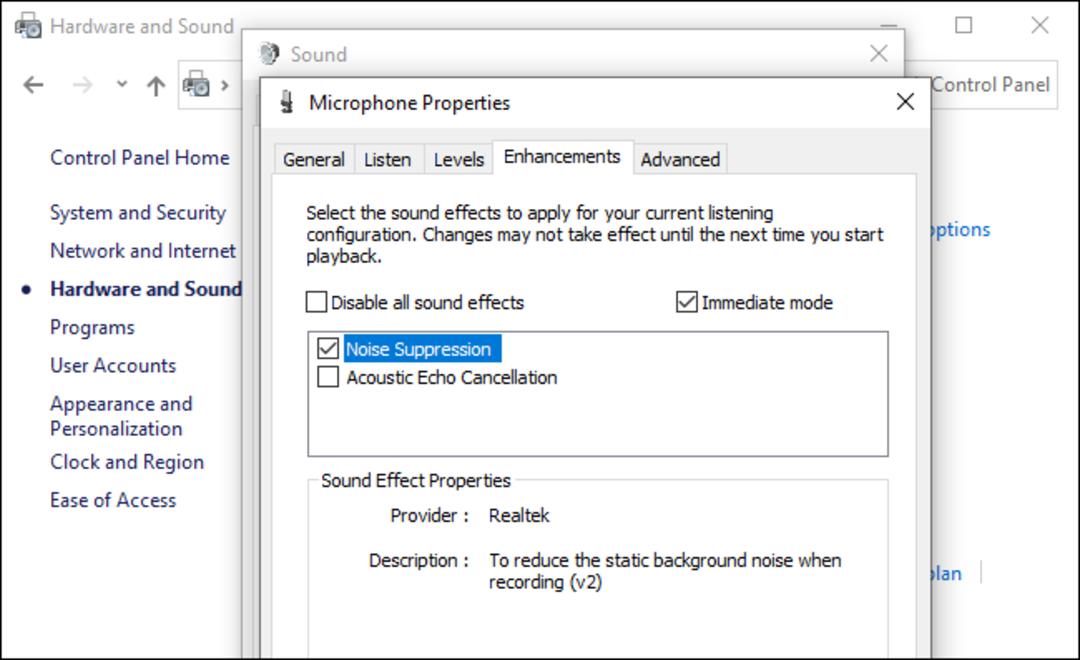Go up one level with up arrow
Viewport: 1080px width, 660px height.
pyautogui.click(x=156, y=85)
